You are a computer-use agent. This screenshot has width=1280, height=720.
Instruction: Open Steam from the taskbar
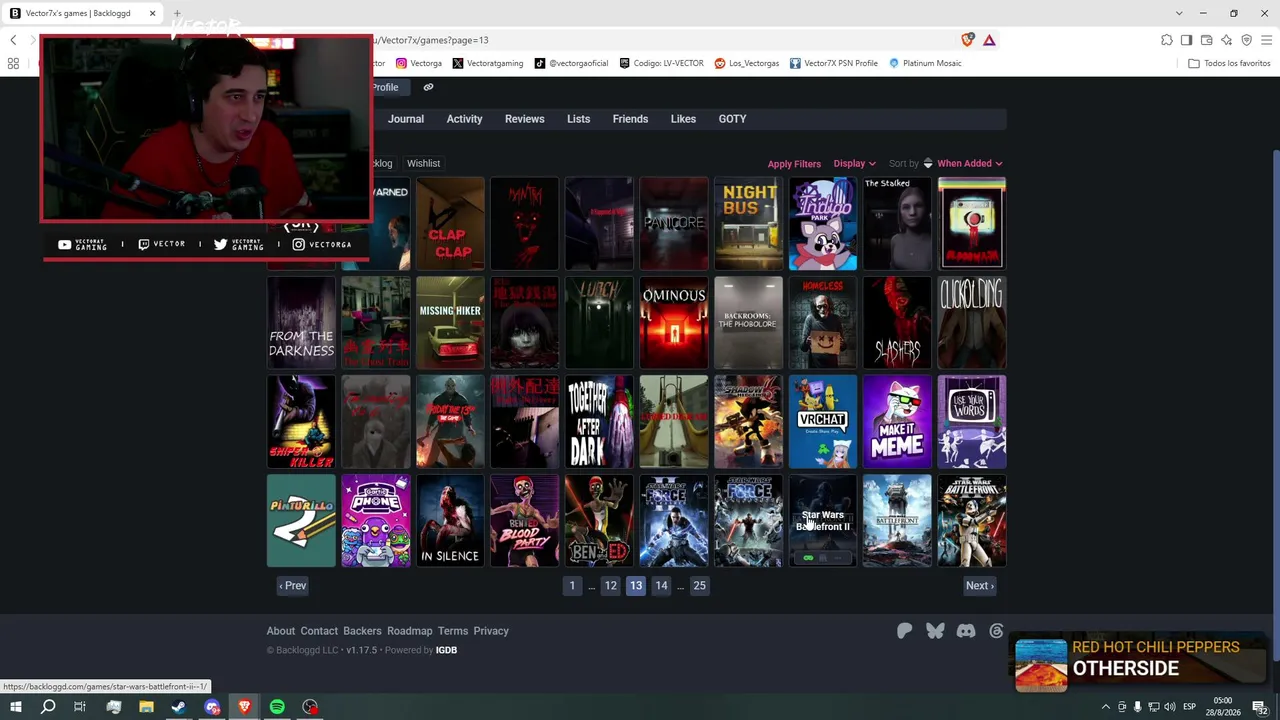(179, 707)
